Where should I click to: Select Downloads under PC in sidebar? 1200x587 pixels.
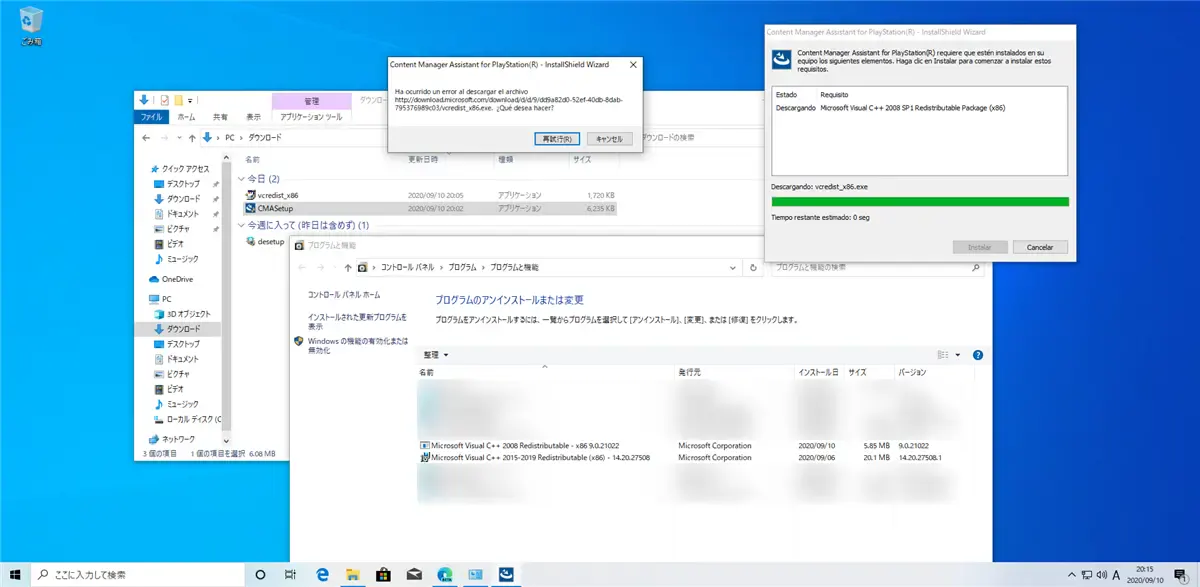(x=183, y=329)
